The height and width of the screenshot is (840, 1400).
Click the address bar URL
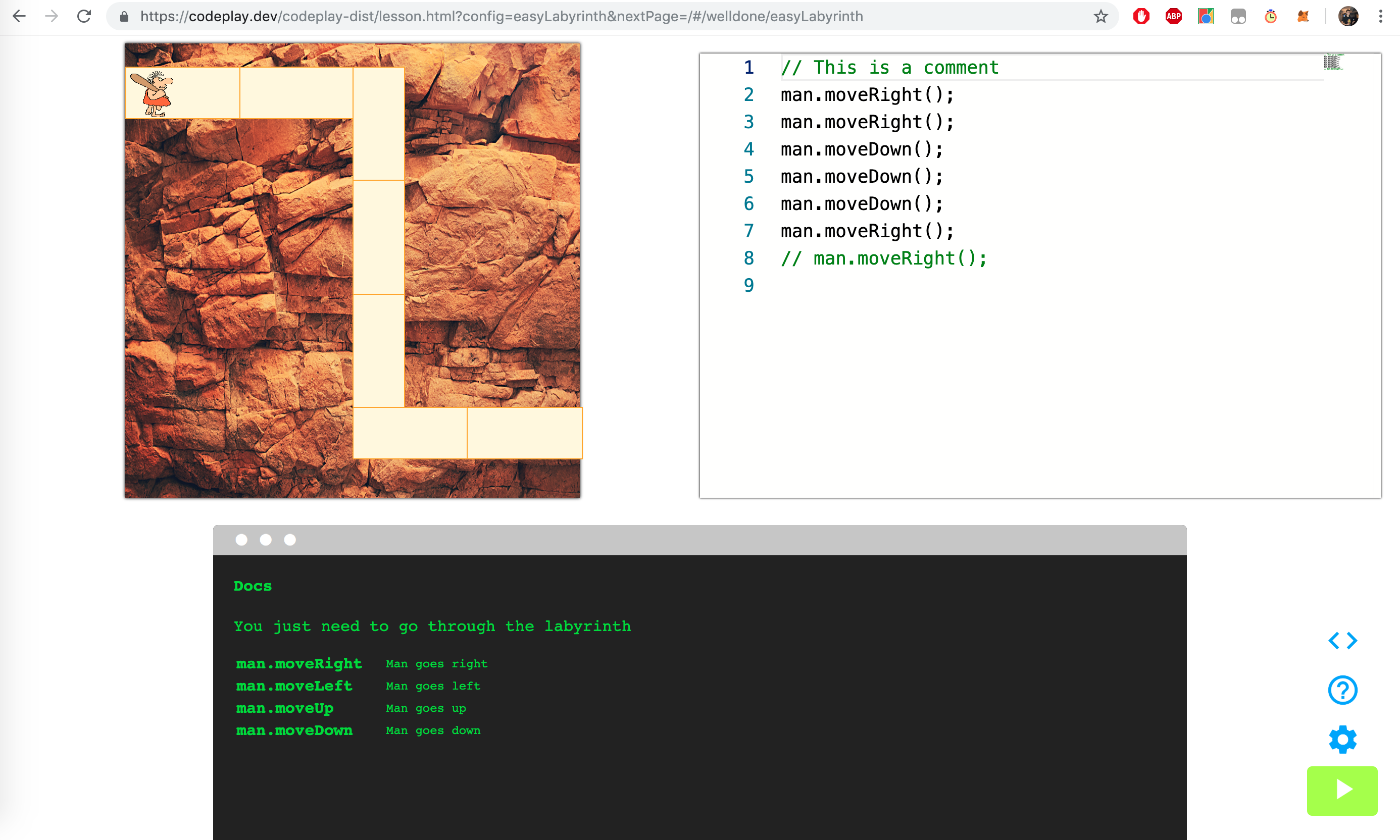coord(501,17)
